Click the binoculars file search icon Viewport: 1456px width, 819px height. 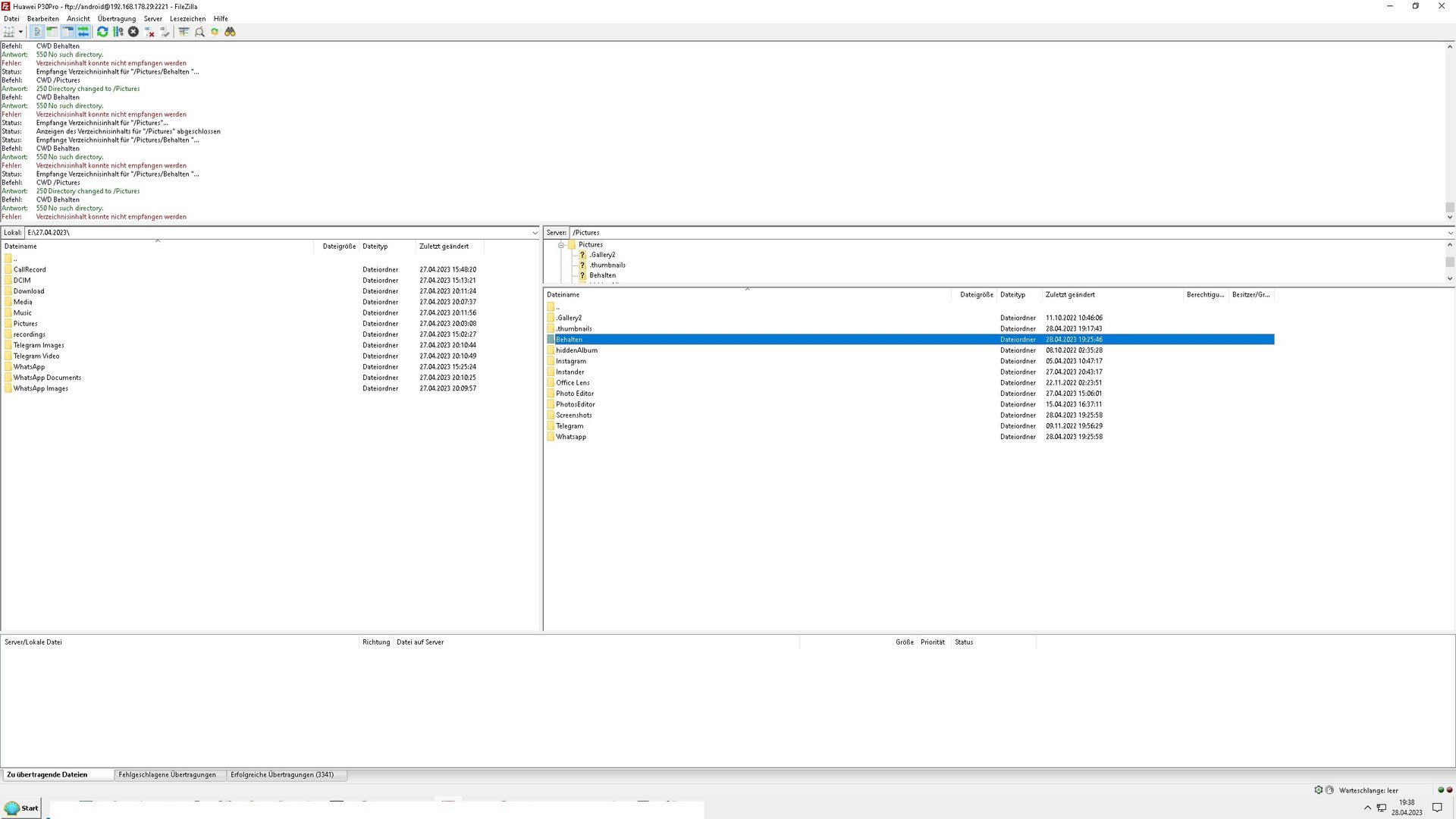230,32
